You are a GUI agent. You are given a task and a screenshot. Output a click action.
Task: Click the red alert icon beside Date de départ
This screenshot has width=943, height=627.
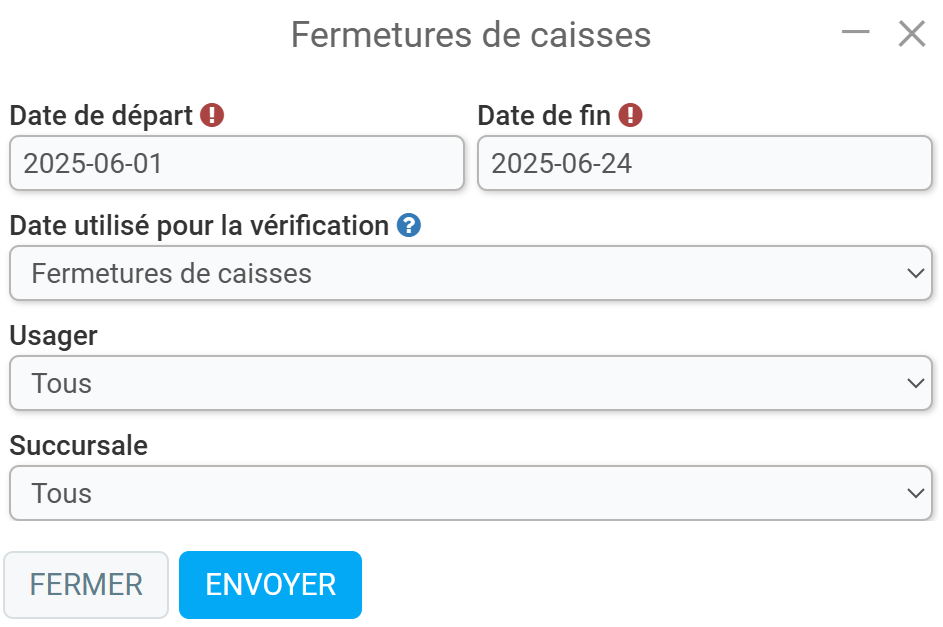click(x=212, y=115)
